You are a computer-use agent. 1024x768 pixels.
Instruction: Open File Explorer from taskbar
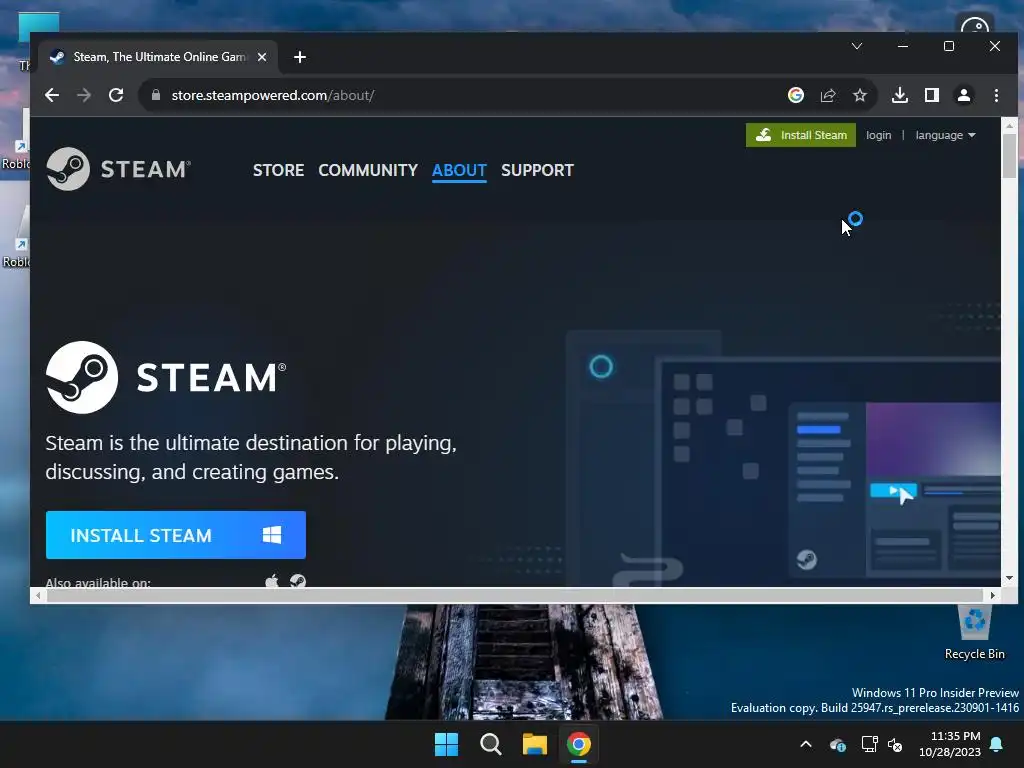tap(534, 744)
